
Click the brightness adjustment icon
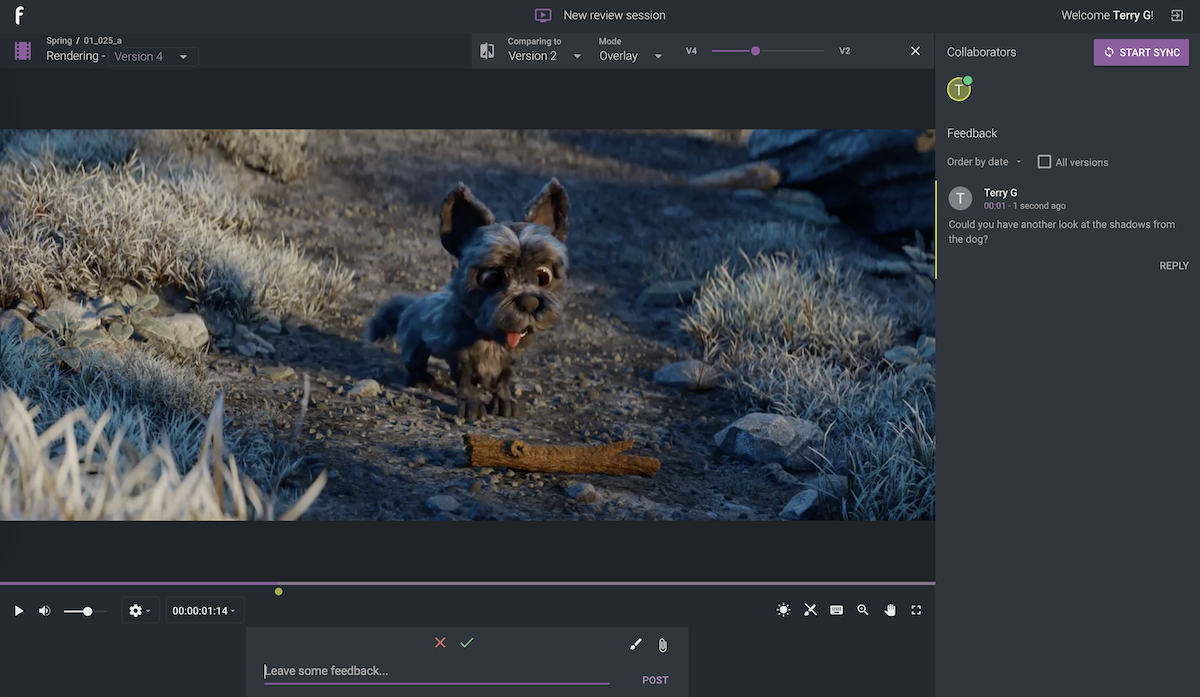click(783, 610)
